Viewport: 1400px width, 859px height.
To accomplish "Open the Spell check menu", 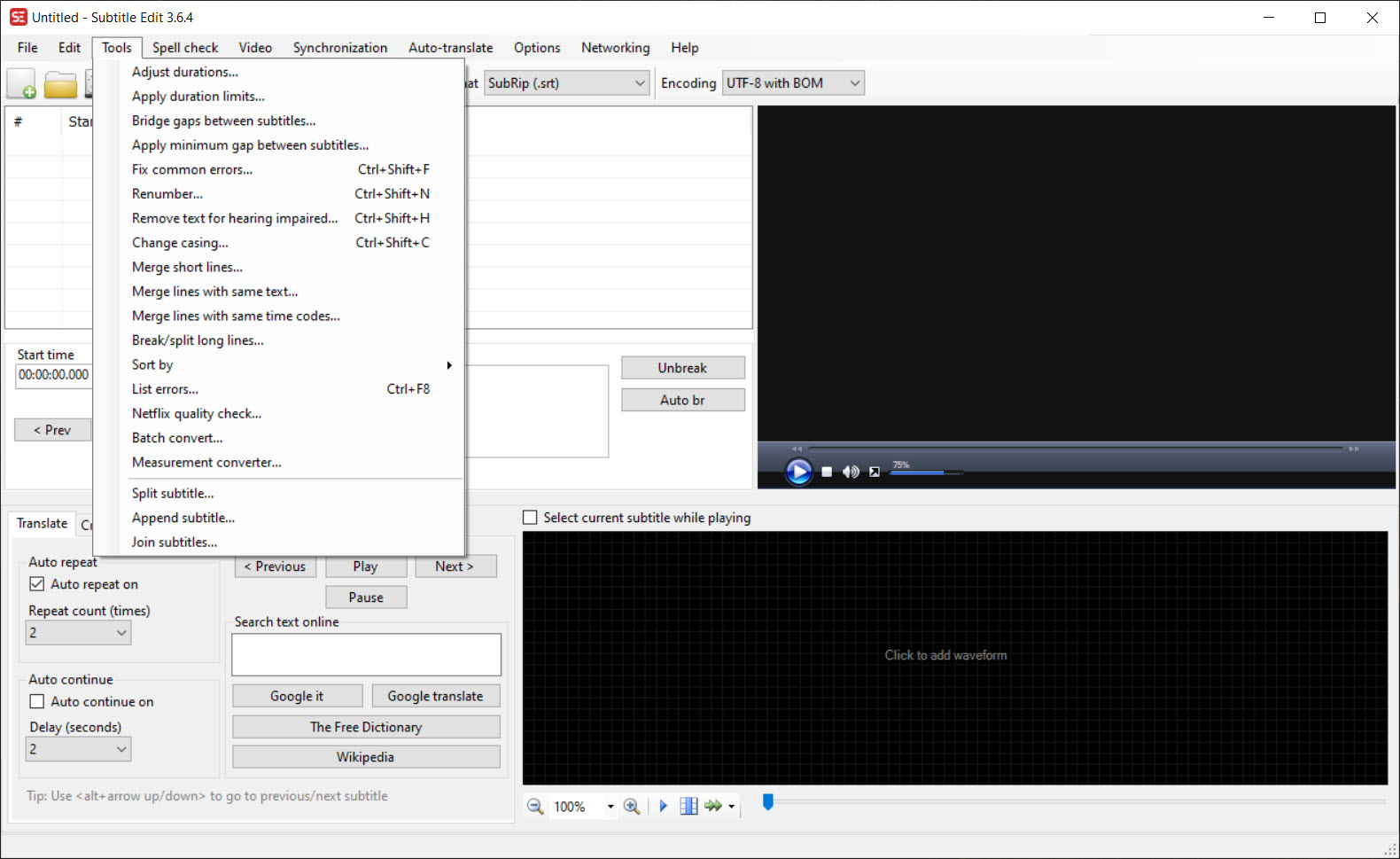I will [185, 48].
